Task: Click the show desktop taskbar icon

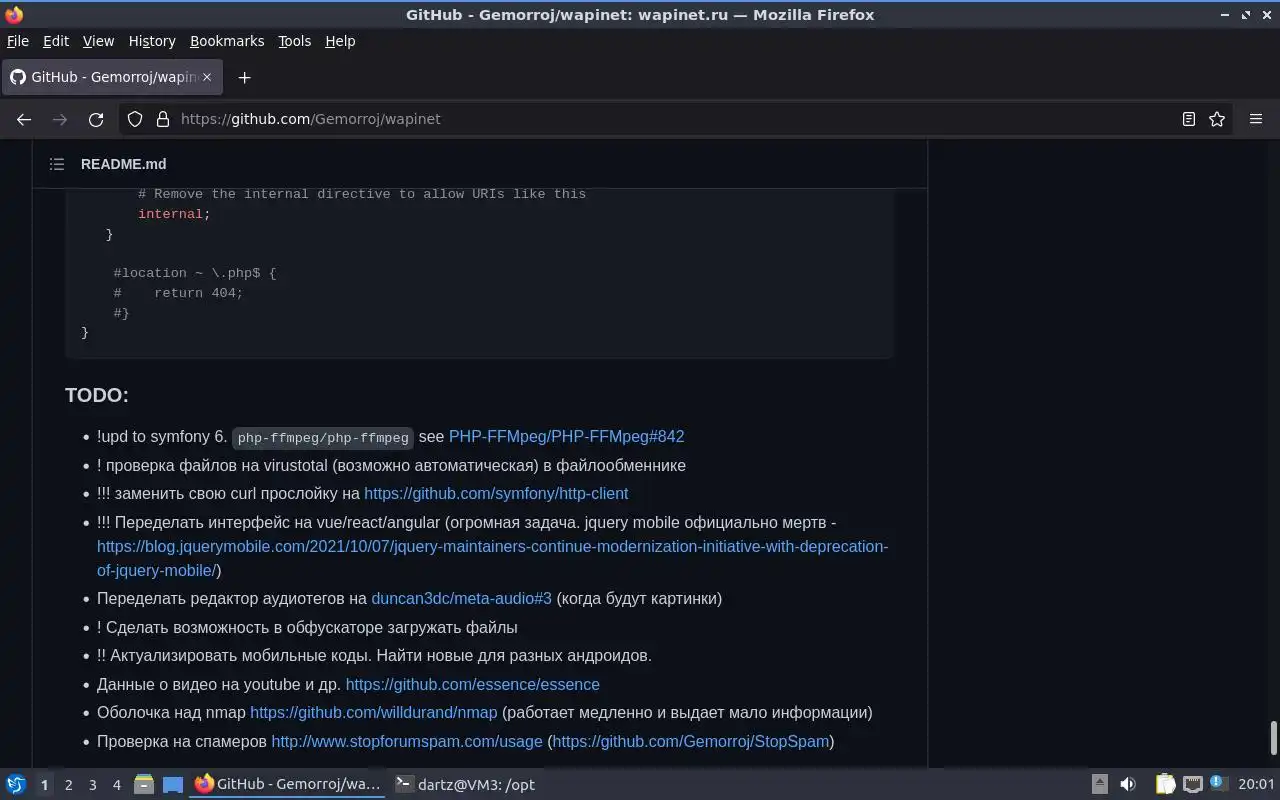Action: 173,785
